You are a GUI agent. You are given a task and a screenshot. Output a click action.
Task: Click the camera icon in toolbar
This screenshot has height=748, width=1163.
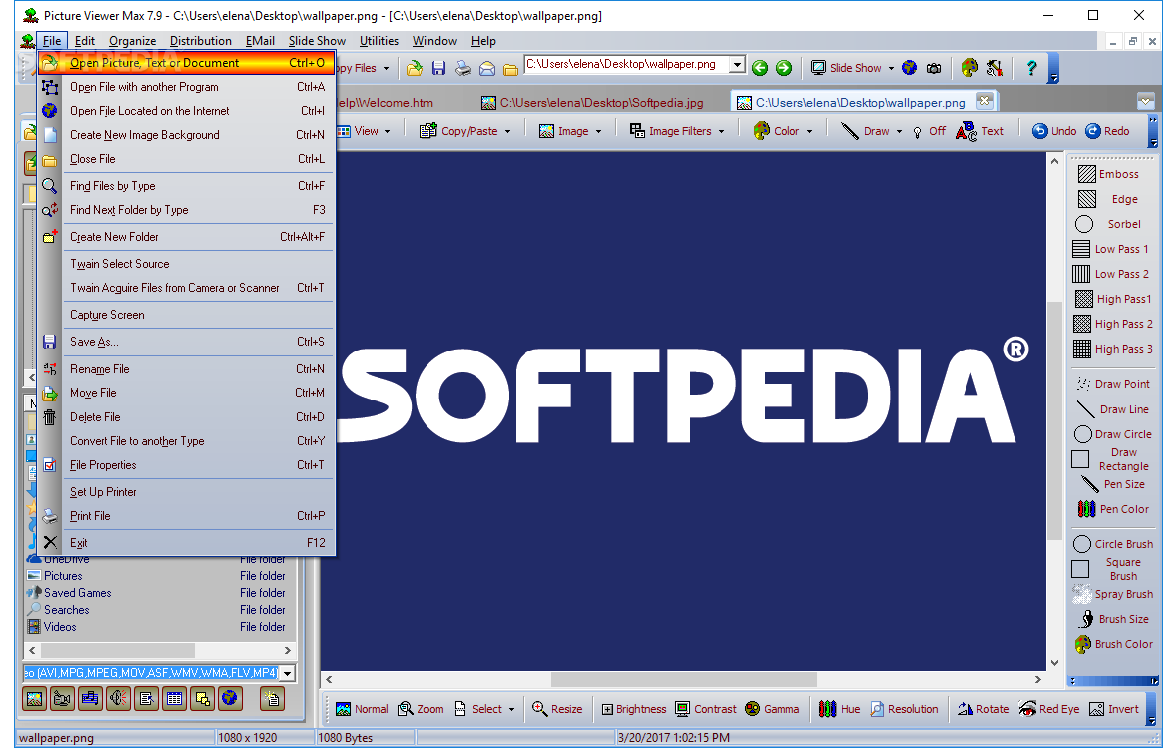coord(934,68)
